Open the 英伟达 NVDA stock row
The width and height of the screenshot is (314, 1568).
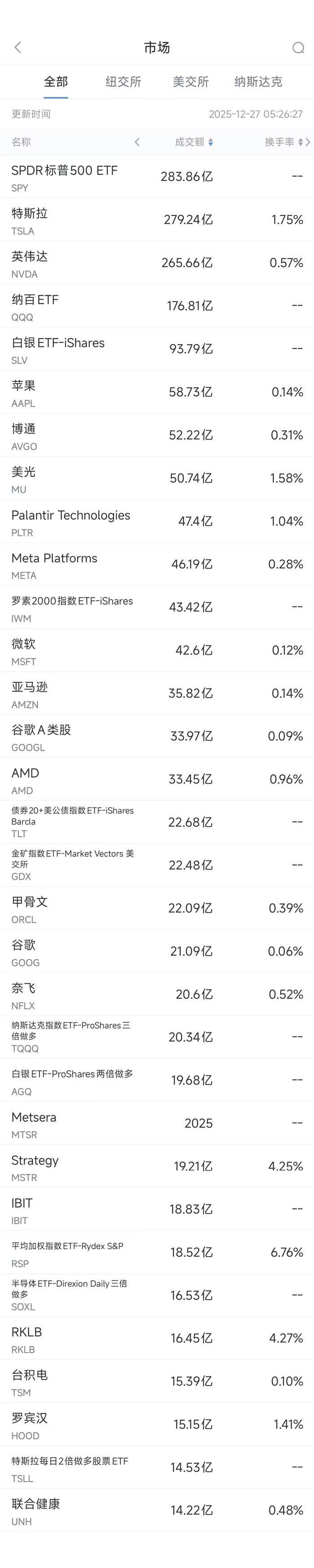pyautogui.click(x=157, y=263)
